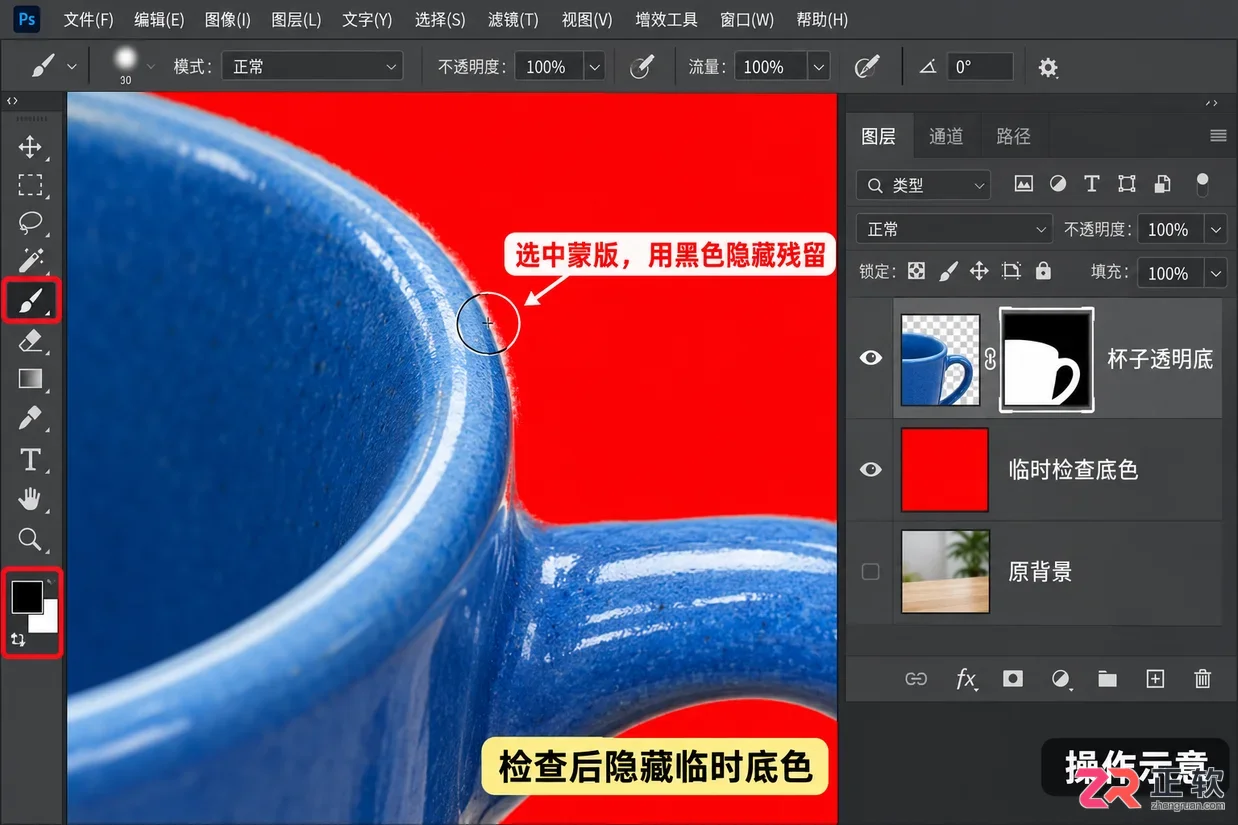1238x825 pixels.
Task: Select the Magic Wand tool
Action: click(30, 260)
